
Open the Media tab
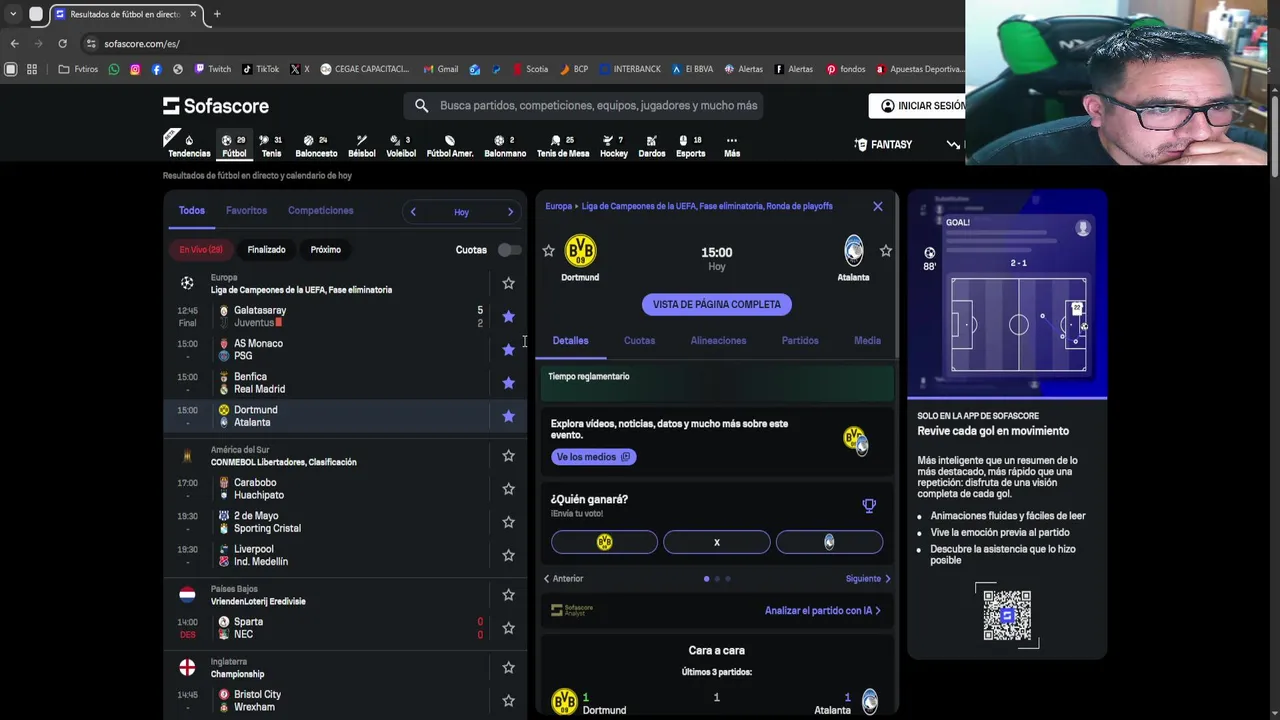pyautogui.click(x=867, y=341)
